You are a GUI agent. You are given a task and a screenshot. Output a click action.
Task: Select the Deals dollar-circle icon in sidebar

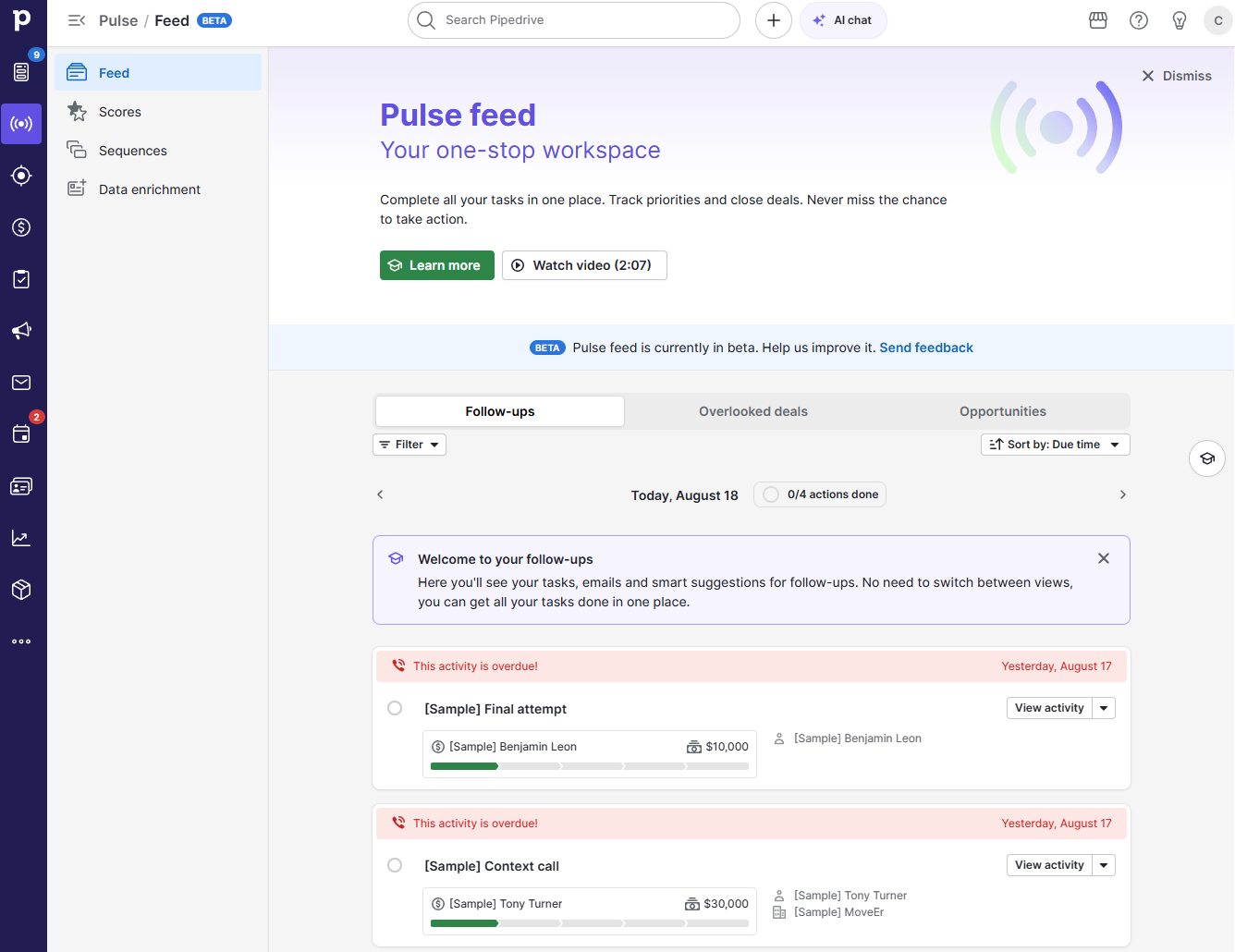21,227
